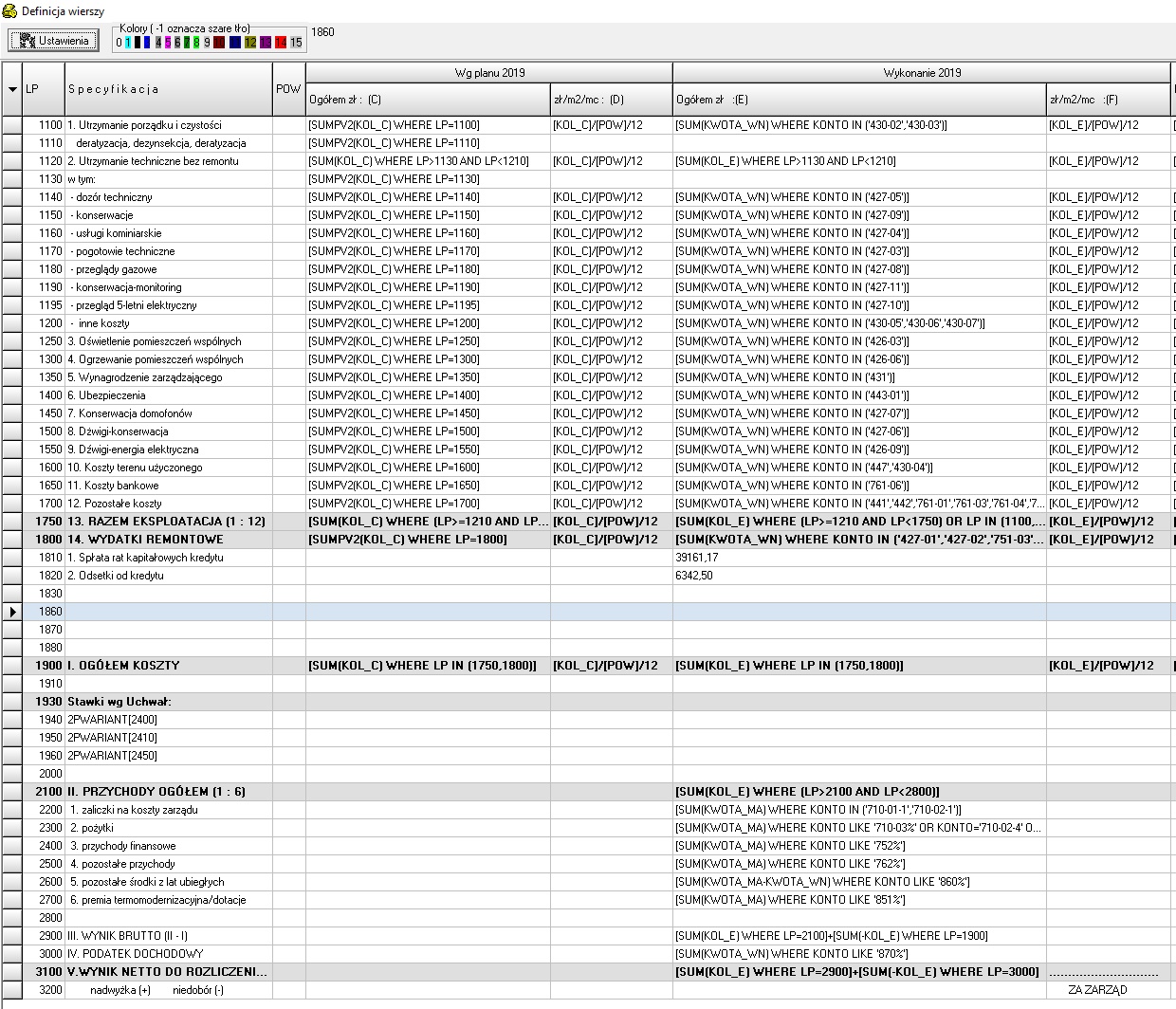
Task: Pick the cyan color swatch 1
Action: point(128,43)
